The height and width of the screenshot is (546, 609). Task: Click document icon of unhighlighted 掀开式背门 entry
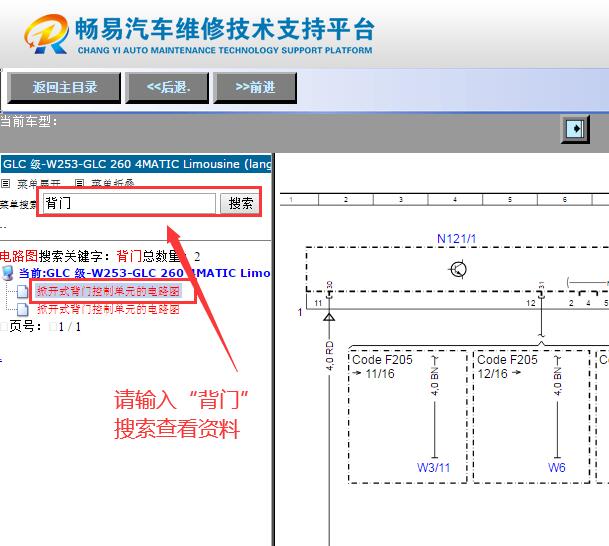23,310
